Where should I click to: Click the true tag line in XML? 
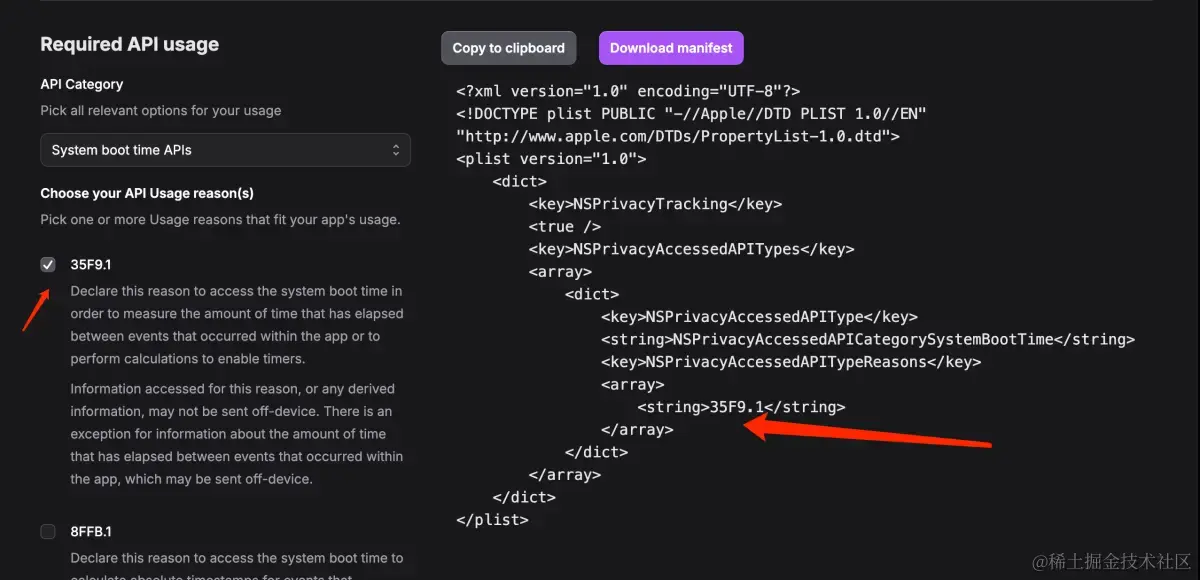(x=564, y=227)
